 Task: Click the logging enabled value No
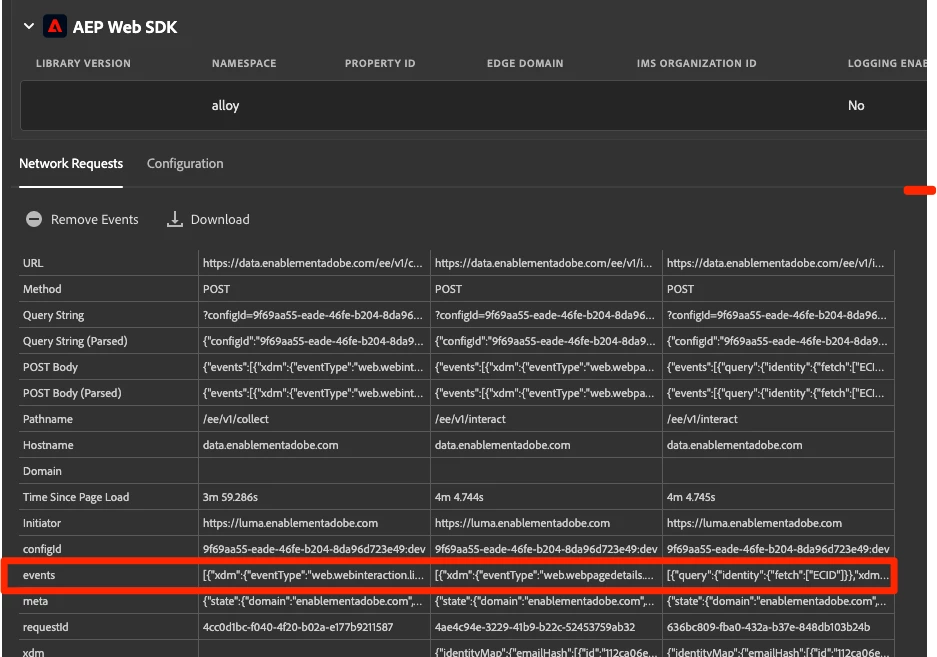(x=856, y=106)
